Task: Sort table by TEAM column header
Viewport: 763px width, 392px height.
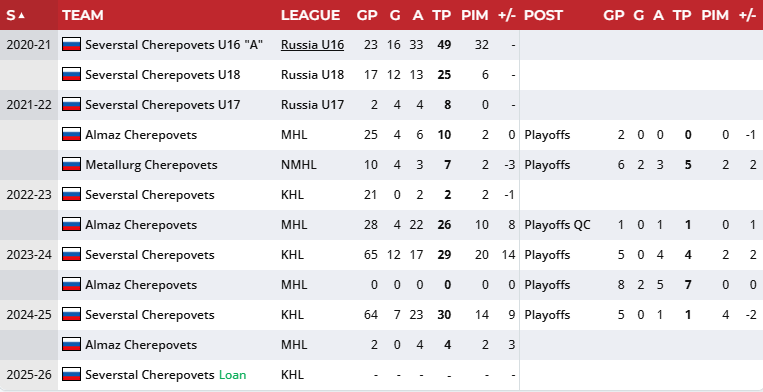Action: pos(83,15)
